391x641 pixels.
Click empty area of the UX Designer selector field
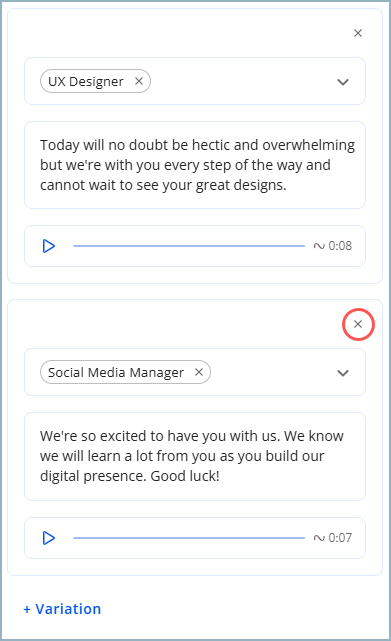[x=241, y=81]
